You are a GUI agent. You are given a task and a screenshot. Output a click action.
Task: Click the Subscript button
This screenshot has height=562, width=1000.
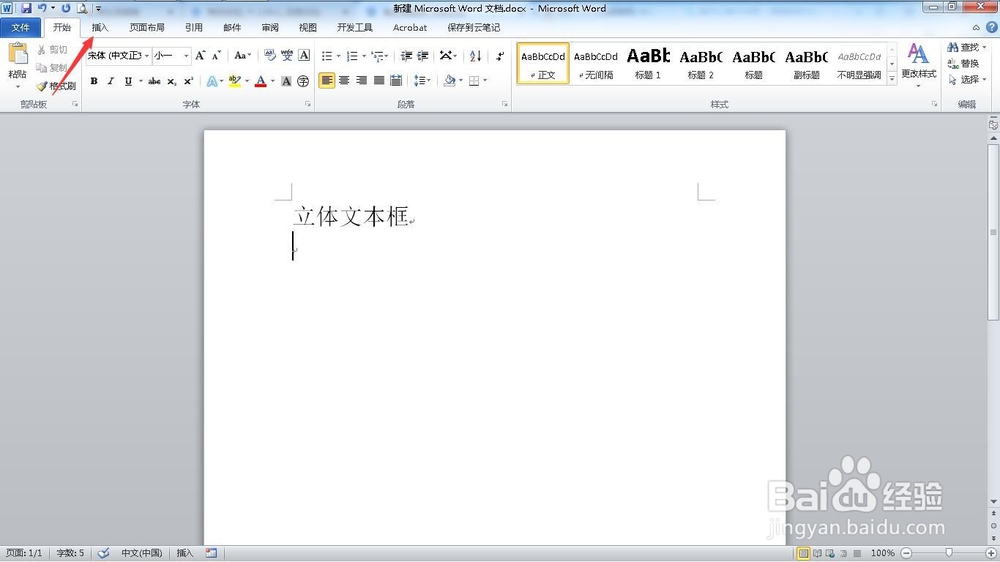(x=172, y=81)
